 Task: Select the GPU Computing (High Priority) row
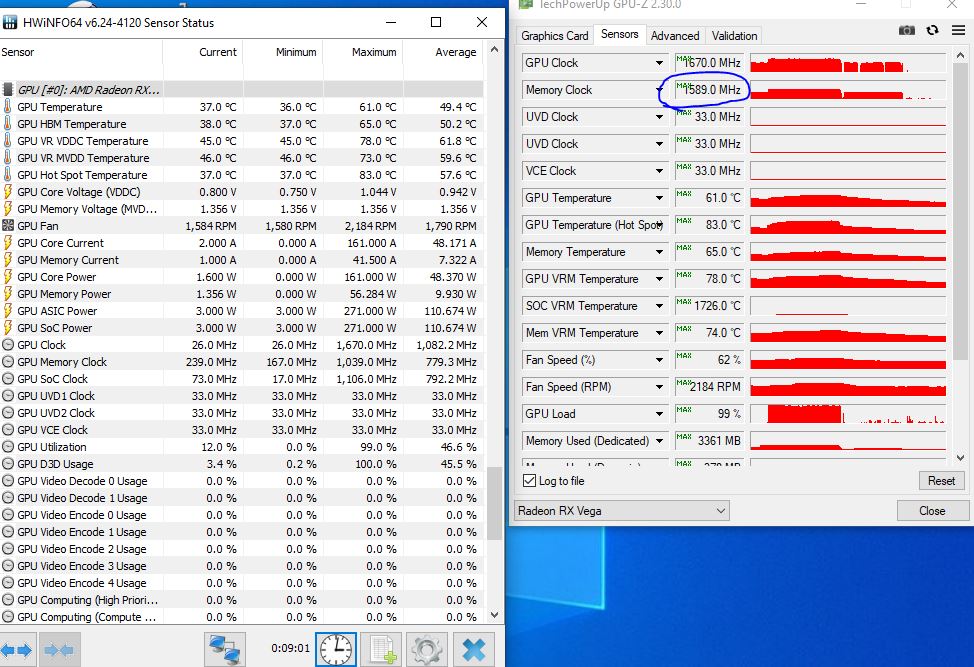(242, 600)
